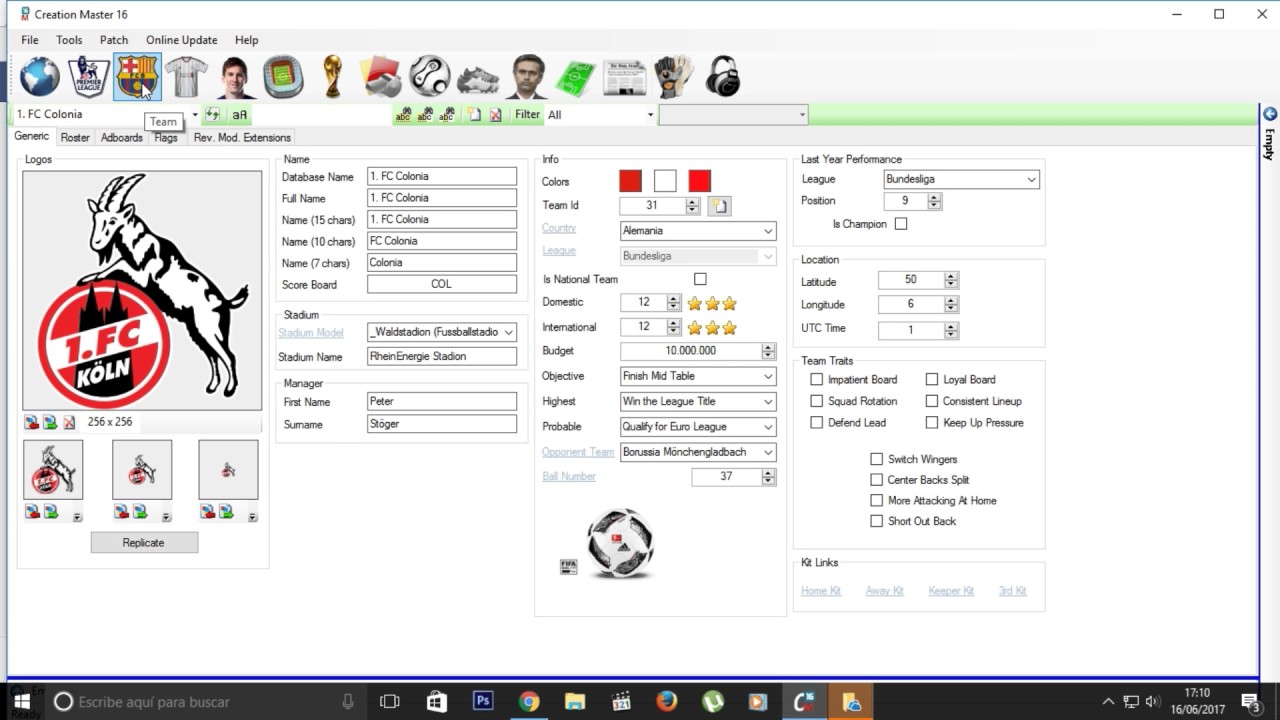Screen dimensions: 1280x720
Task: Open the Headphones audio icon
Action: click(x=723, y=77)
